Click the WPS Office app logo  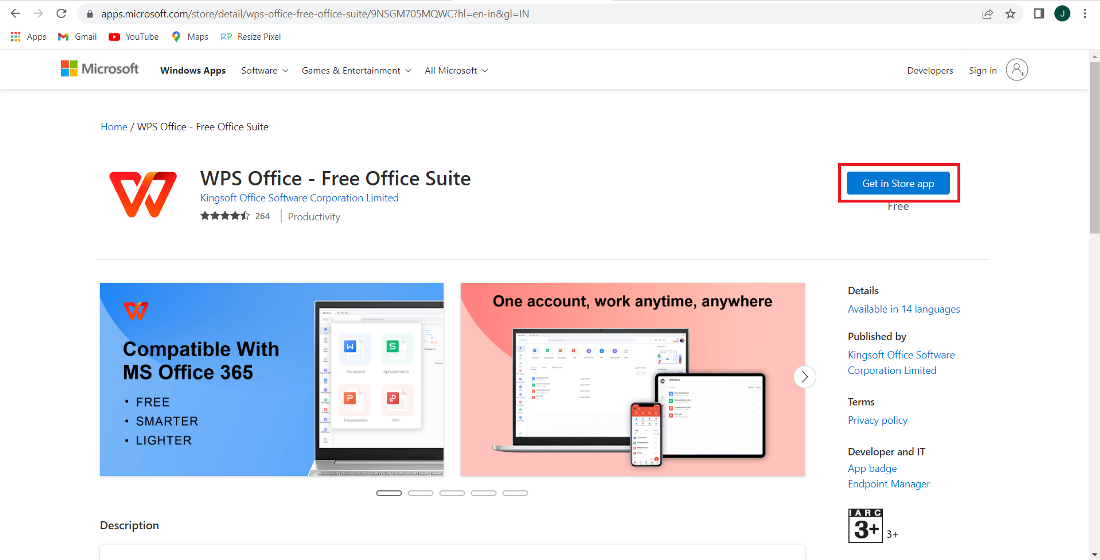click(143, 194)
